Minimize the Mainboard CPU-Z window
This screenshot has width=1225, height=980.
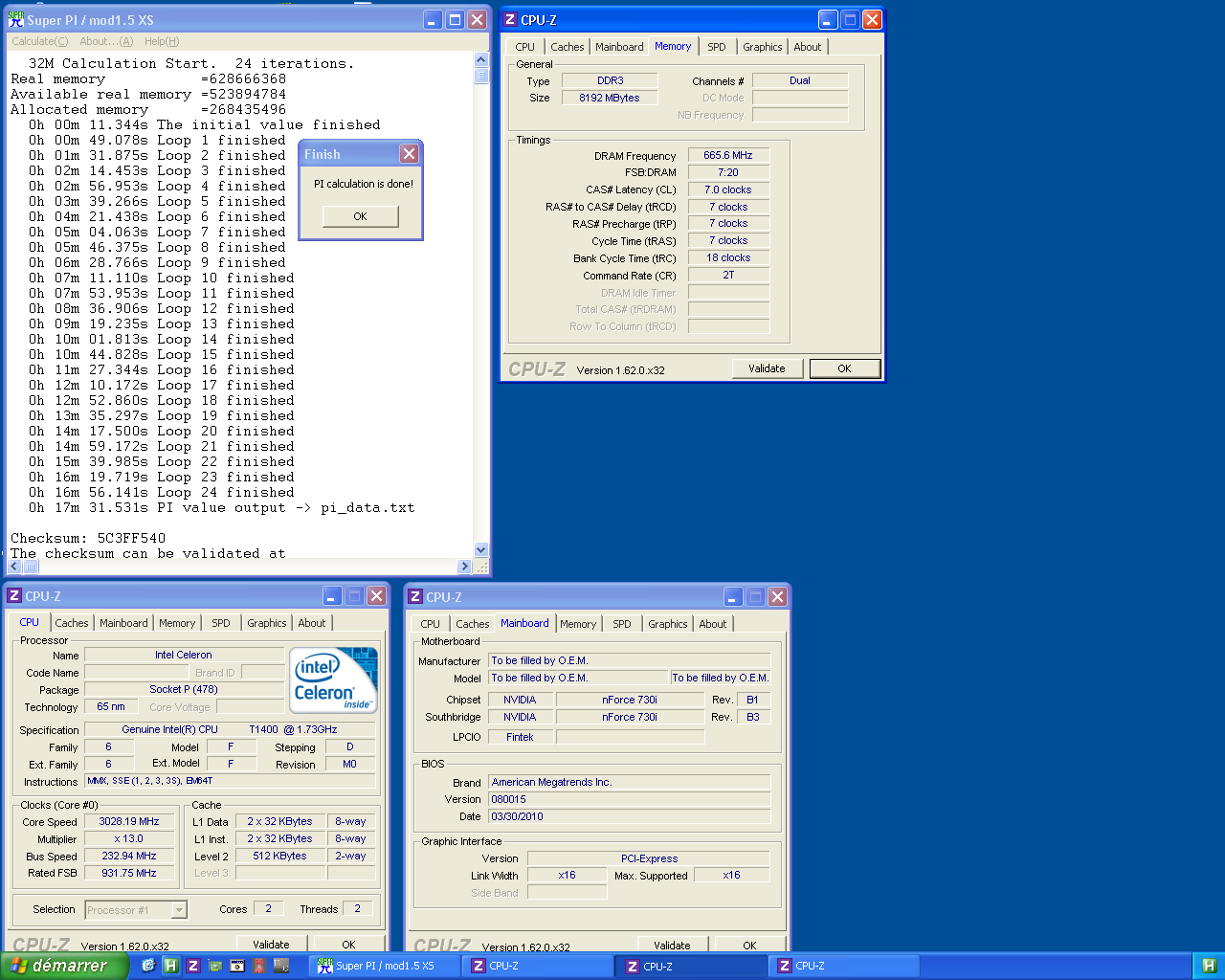coord(733,596)
